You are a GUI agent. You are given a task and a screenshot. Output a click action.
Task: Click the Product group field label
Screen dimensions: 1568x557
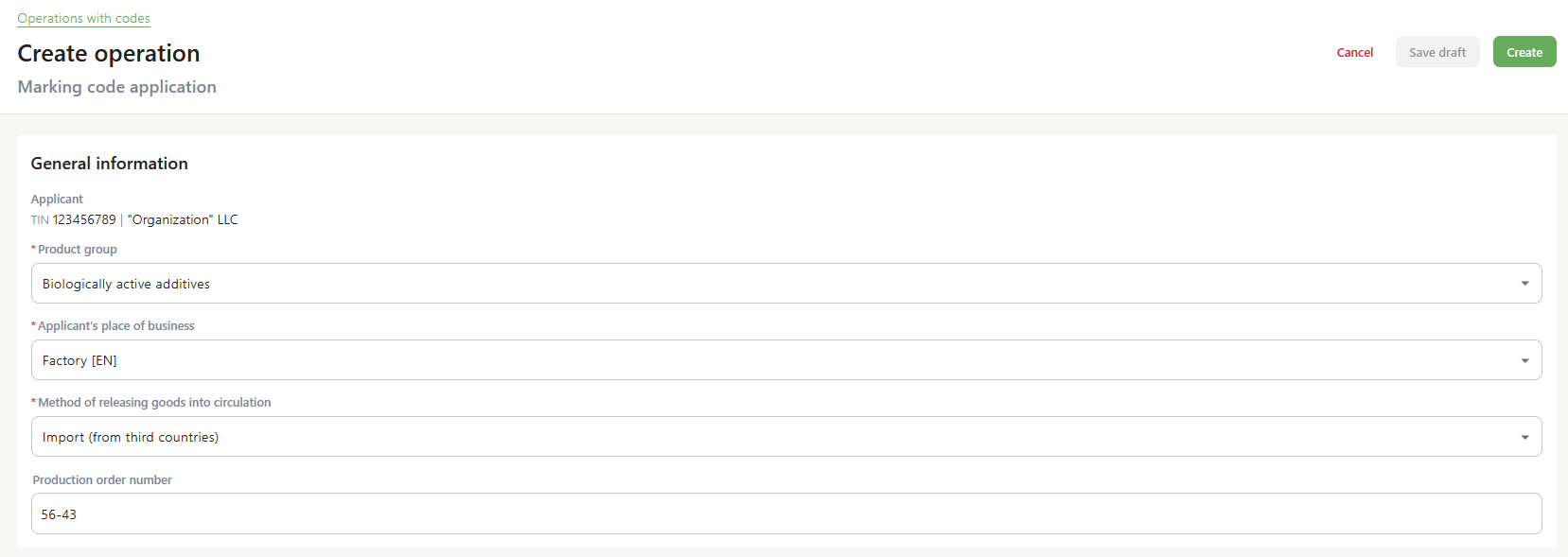tap(78, 250)
